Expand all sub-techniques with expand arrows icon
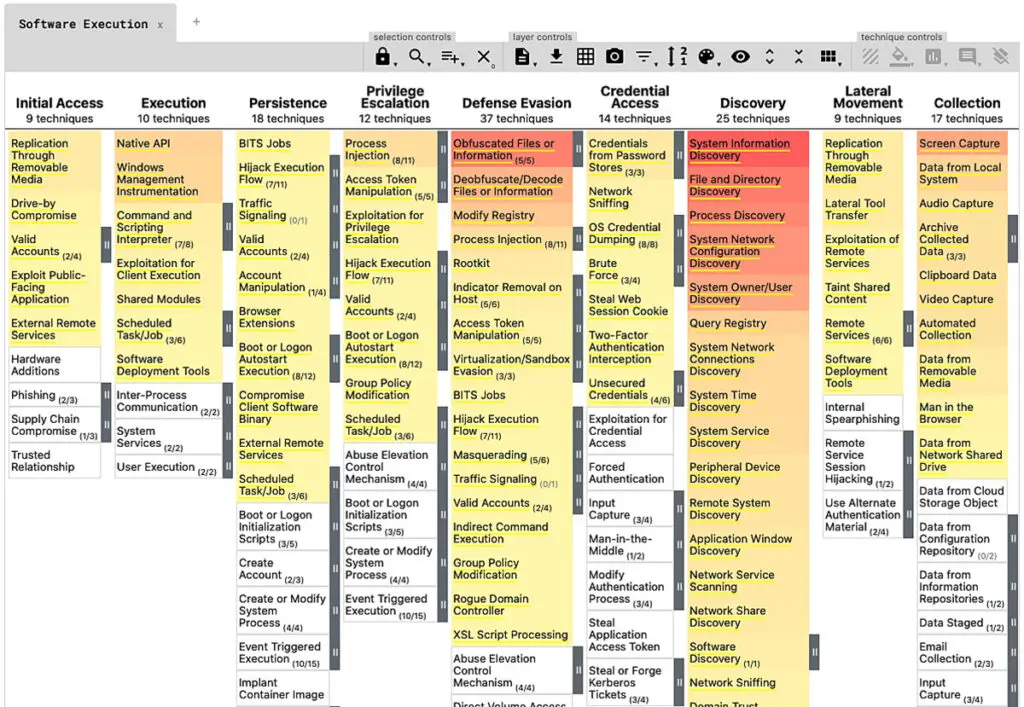The image size is (1024, 707). click(768, 57)
